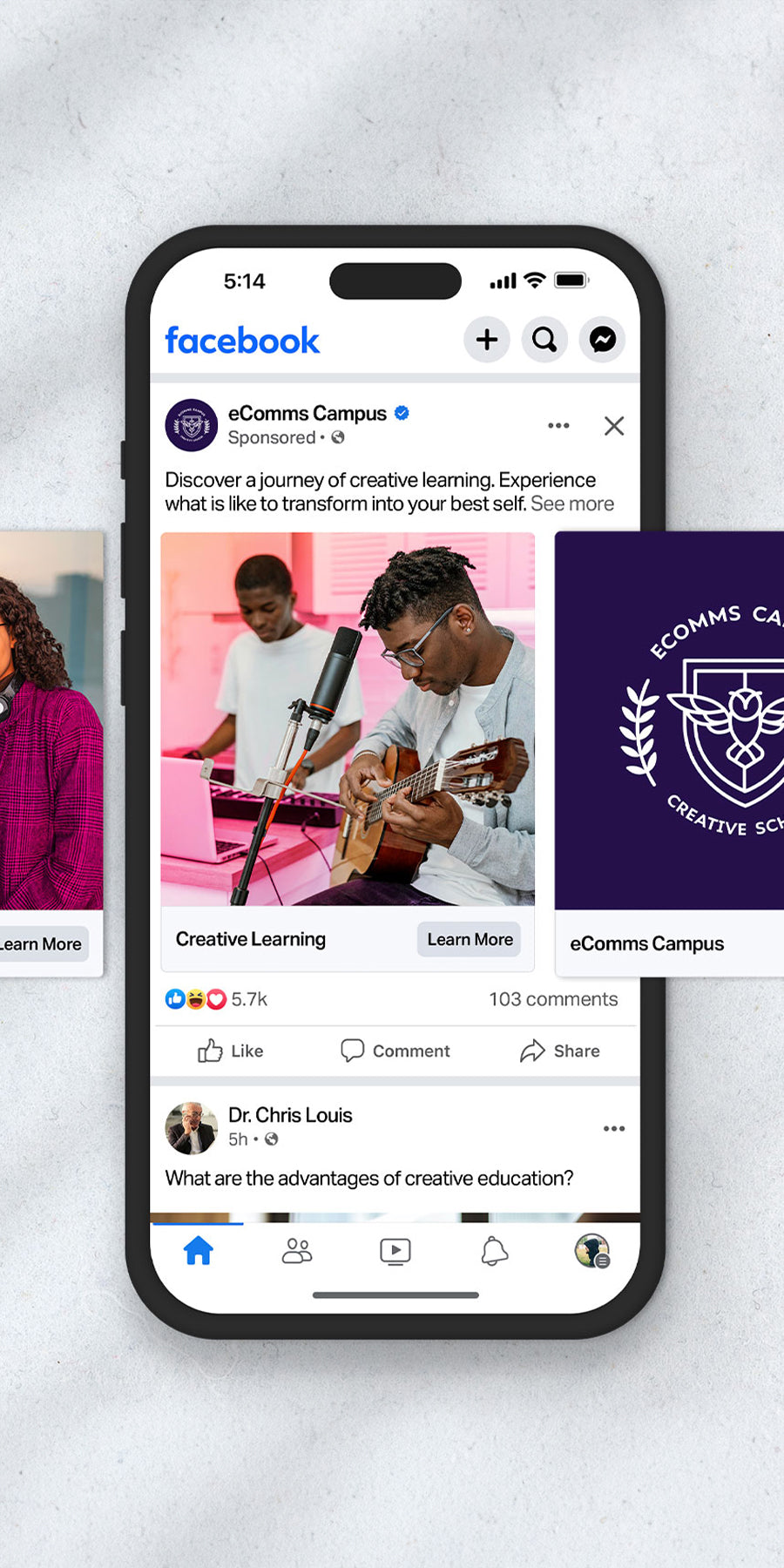Open Facebook search magnifier icon
The height and width of the screenshot is (1568, 784).
544,339
